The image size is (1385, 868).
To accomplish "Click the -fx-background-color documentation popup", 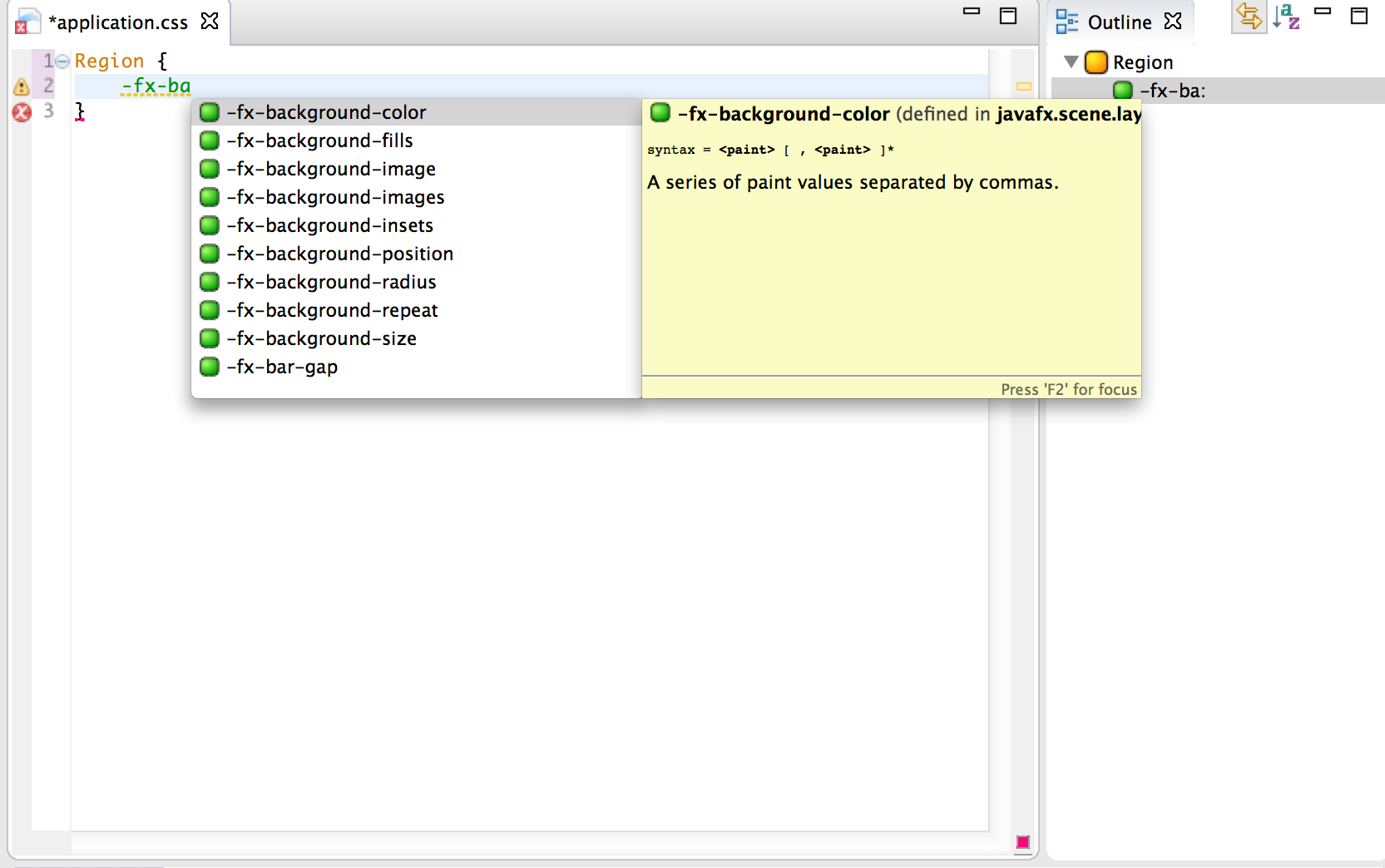I will (891, 249).
